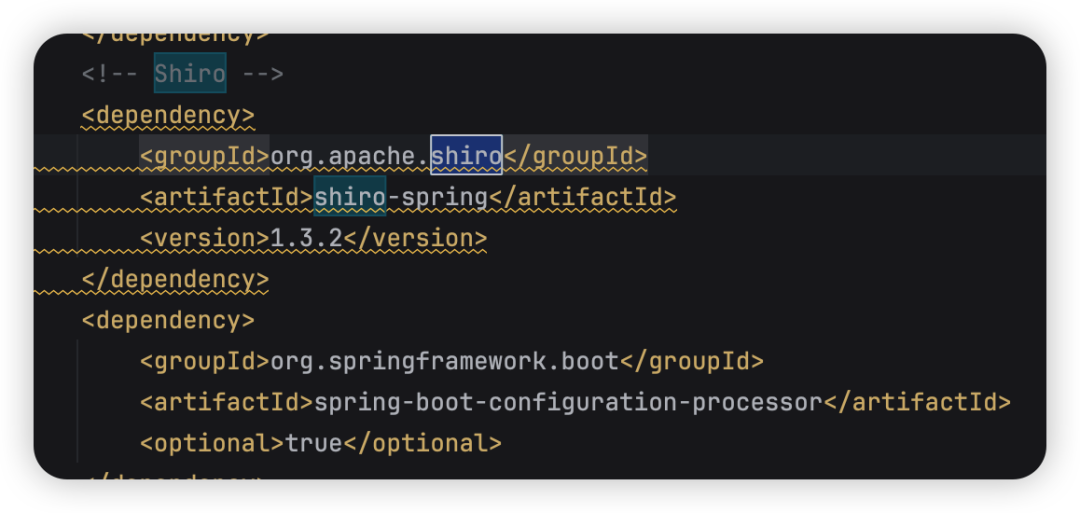Click the closing groupId tag after shiro
Screen dimensions: 1080x513
coord(575,156)
